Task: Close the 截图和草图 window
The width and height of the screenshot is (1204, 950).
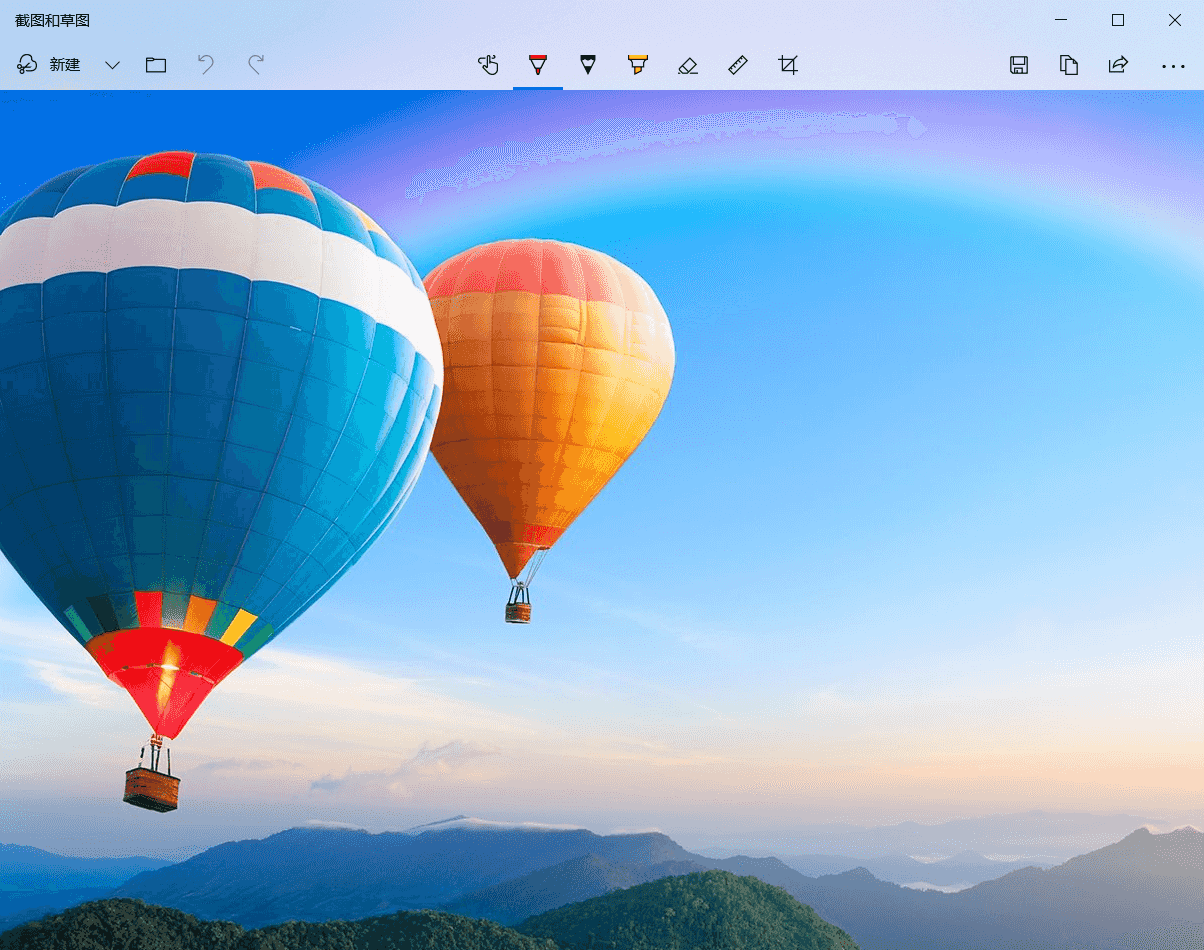Action: tap(1175, 20)
